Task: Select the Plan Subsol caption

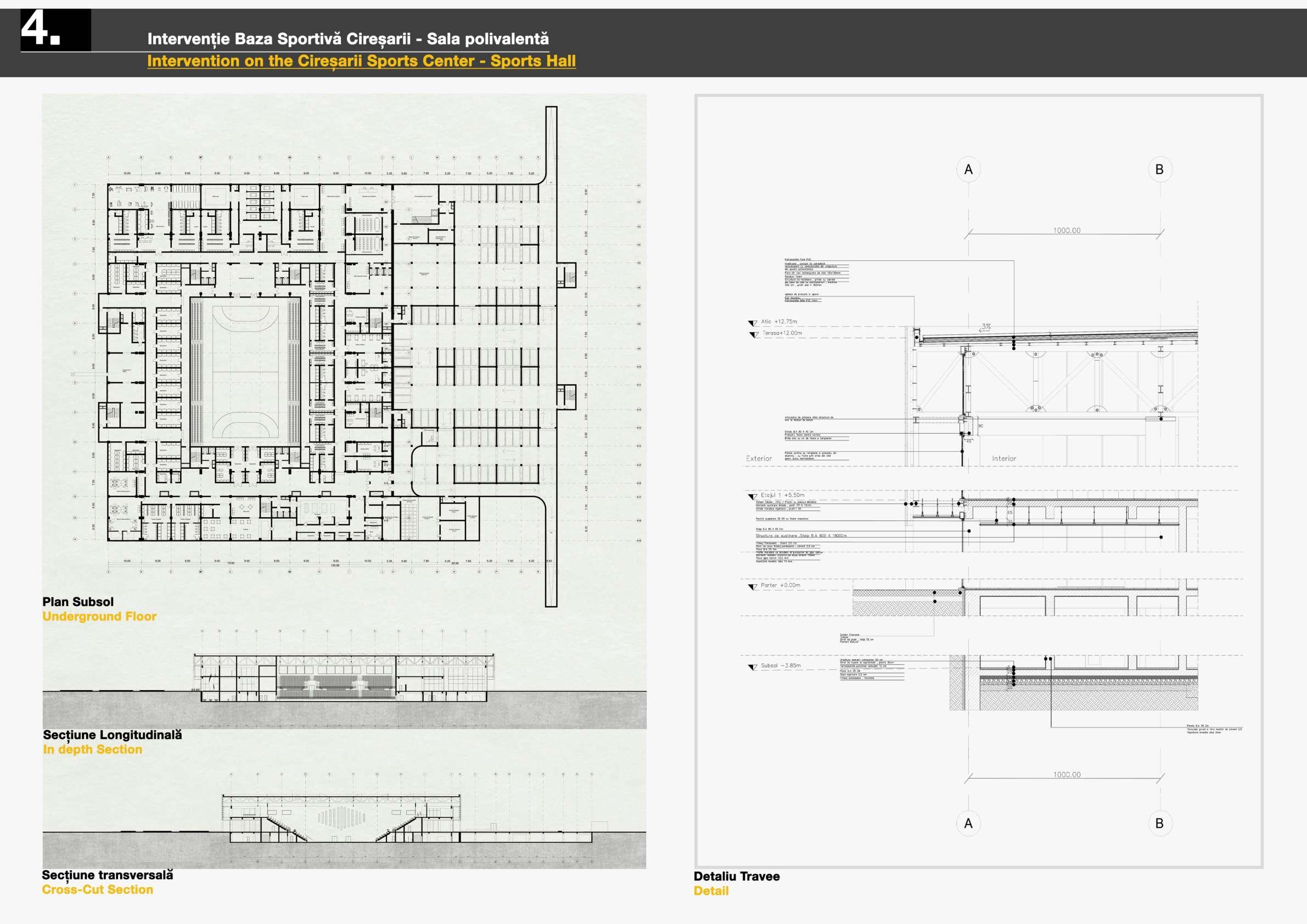Action: pyautogui.click(x=78, y=602)
